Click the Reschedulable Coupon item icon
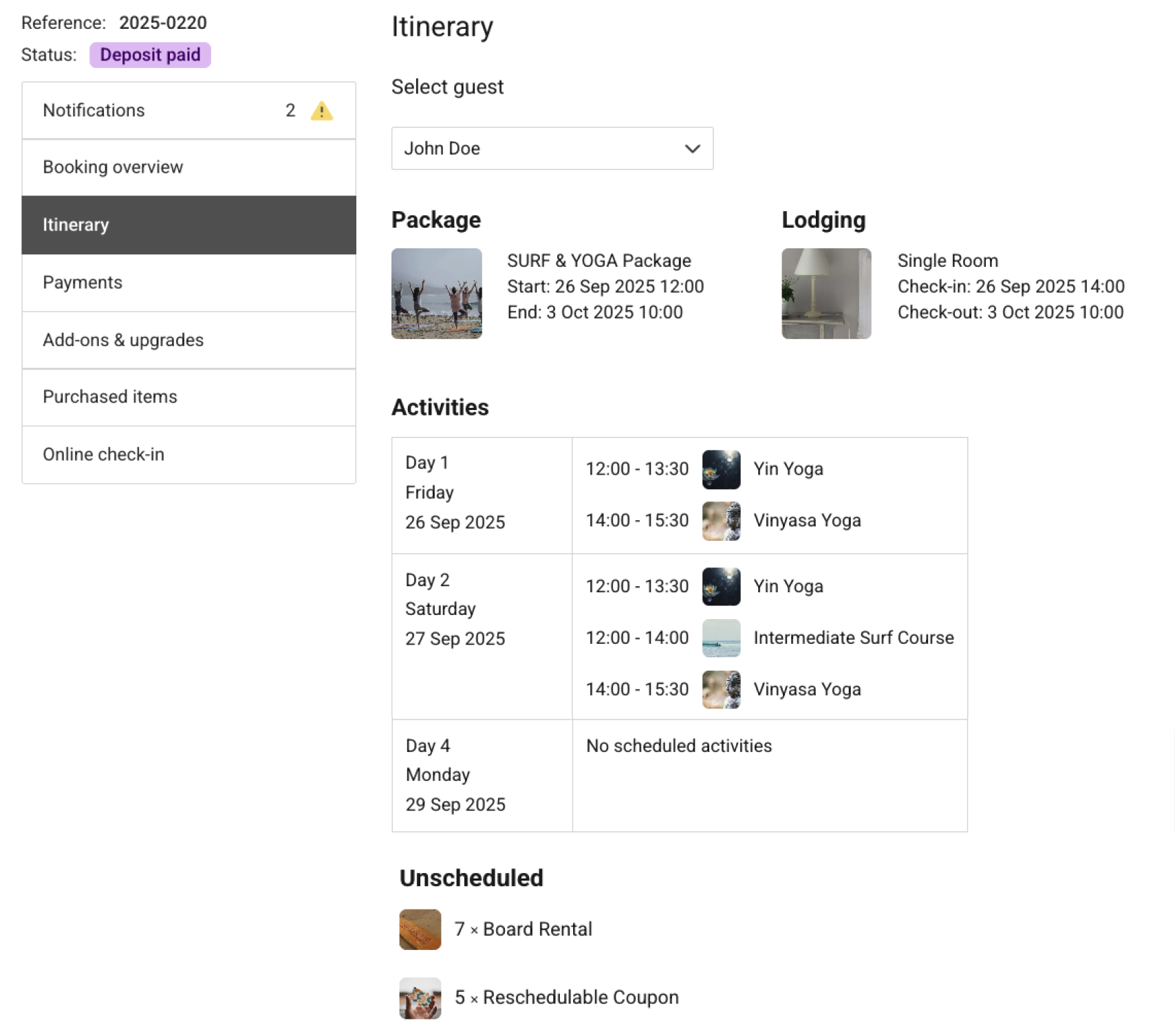The image size is (1175, 1036). [x=420, y=997]
